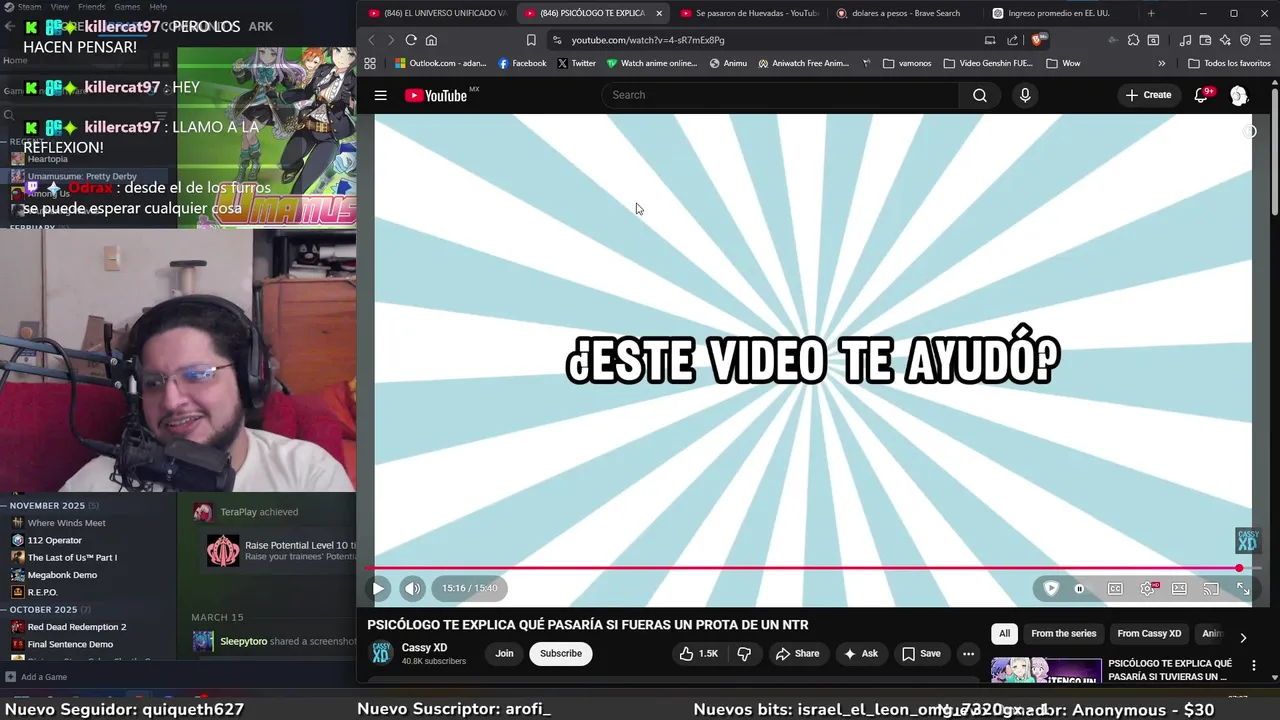Start voice search with the microphone icon
Viewport: 1280px width, 720px height.
(x=1024, y=95)
